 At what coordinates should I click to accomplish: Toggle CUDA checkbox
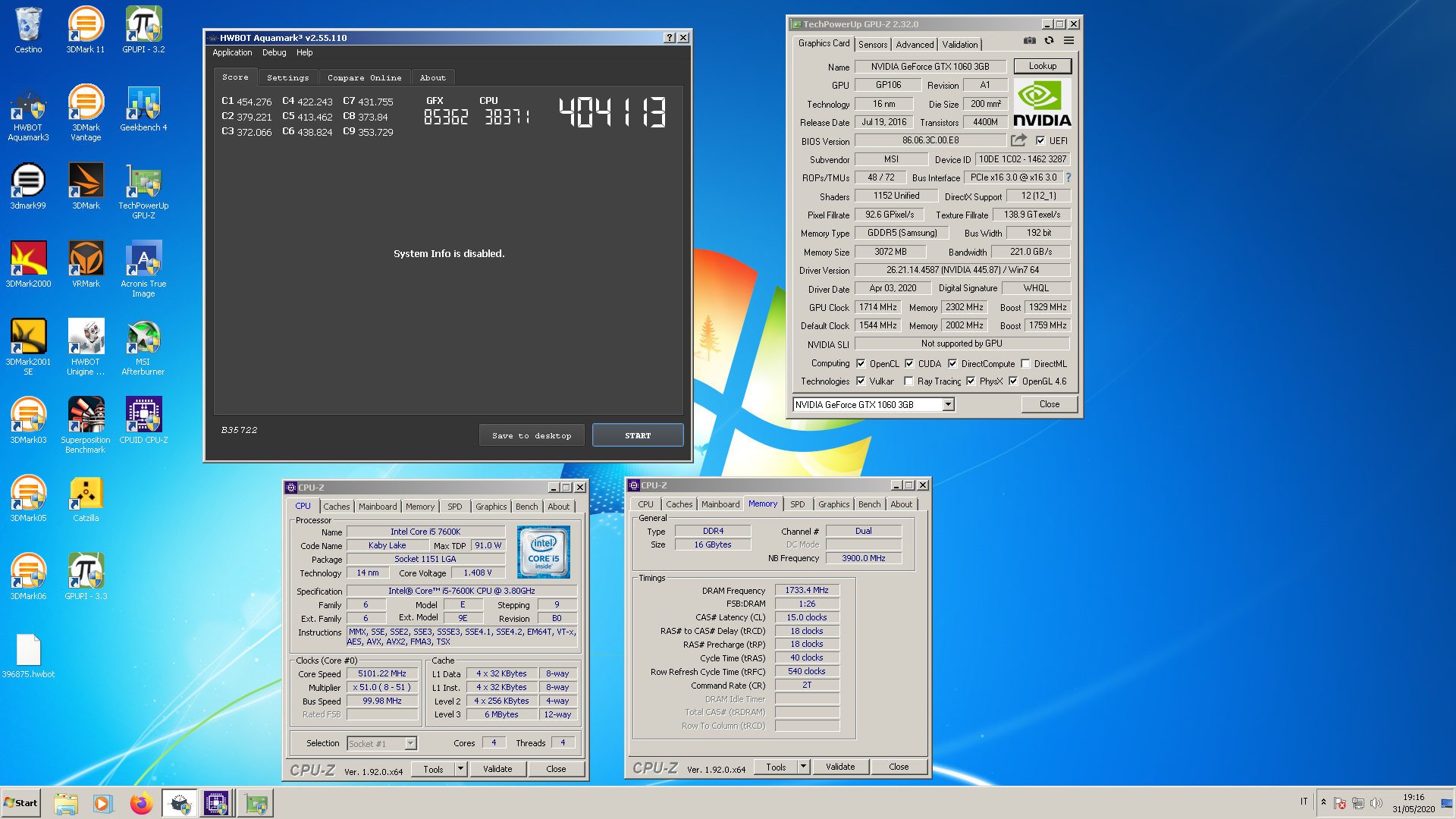(909, 363)
